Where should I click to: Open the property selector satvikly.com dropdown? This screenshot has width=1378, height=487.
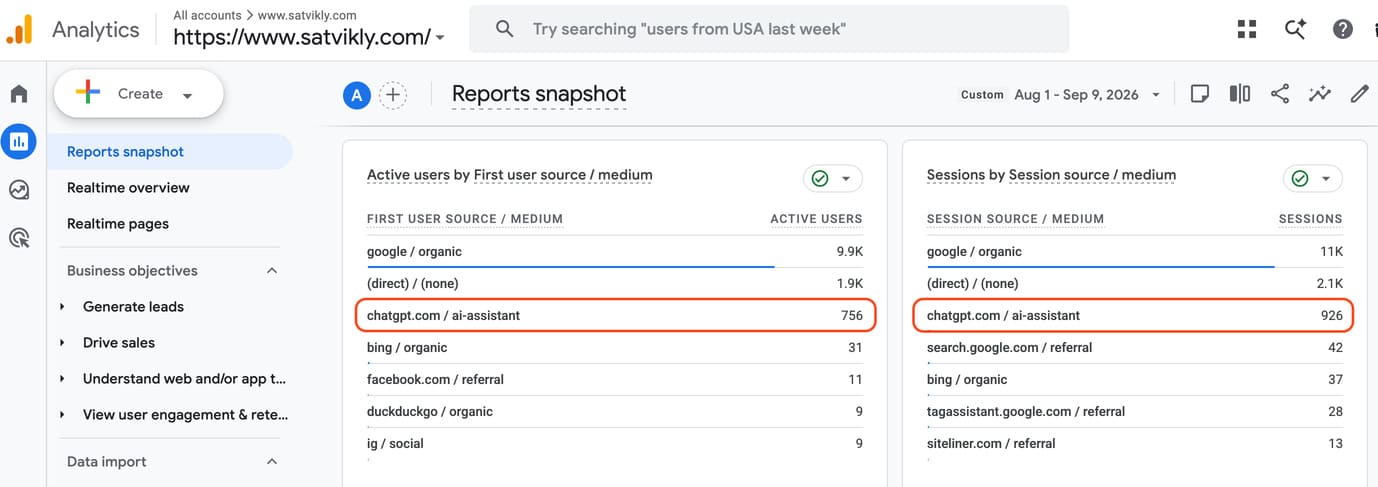pyautogui.click(x=309, y=38)
